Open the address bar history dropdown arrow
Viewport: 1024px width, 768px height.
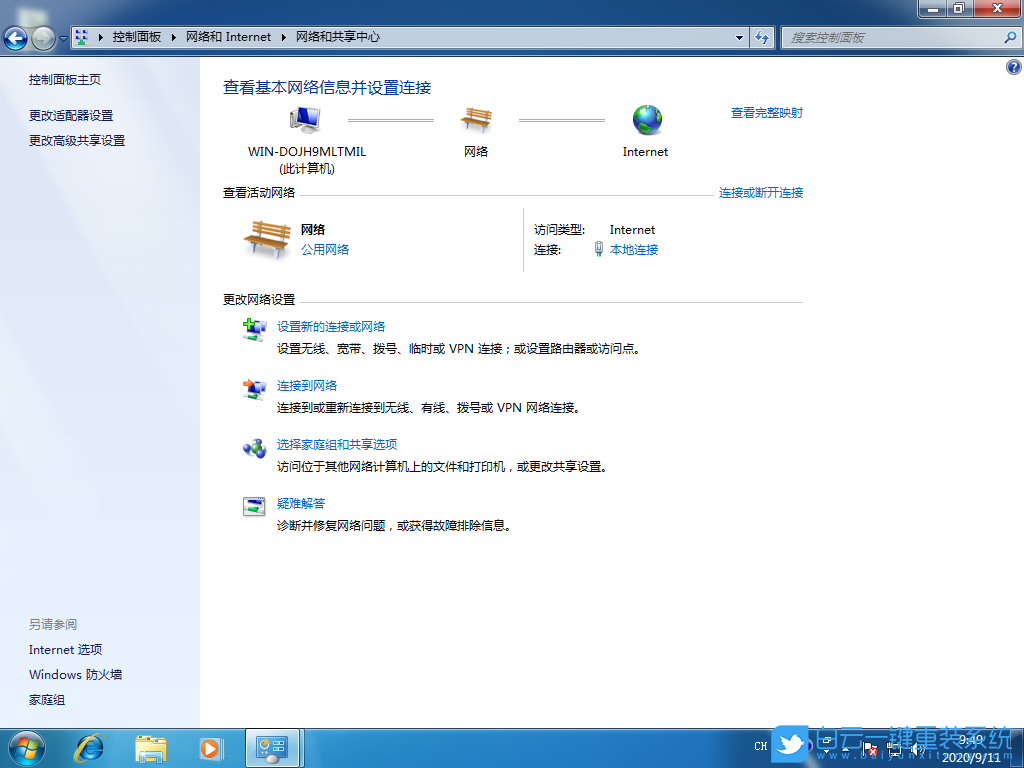[x=737, y=38]
